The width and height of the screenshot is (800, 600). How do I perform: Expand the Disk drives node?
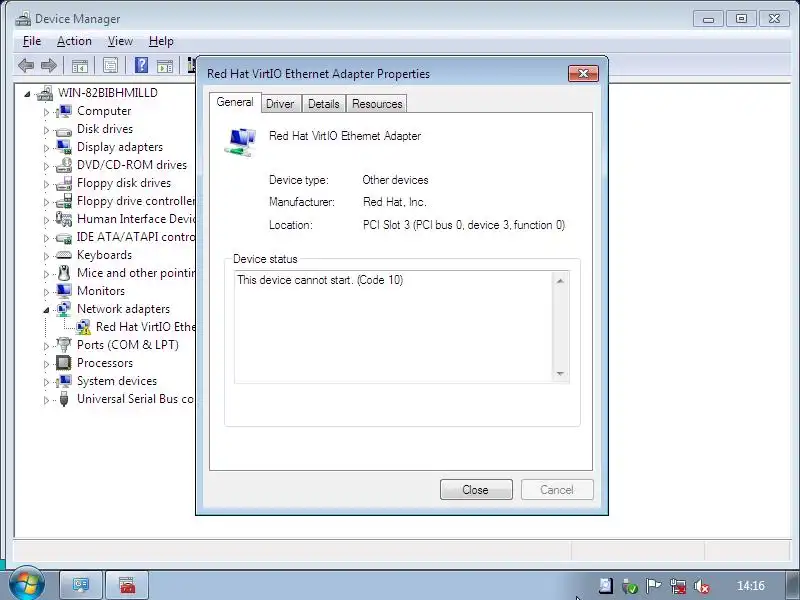coord(46,130)
